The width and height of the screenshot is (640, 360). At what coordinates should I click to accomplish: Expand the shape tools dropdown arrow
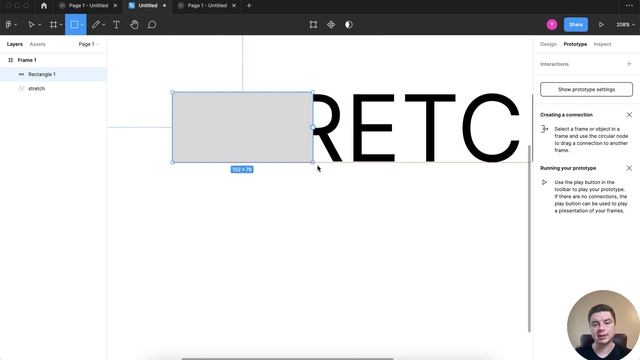82,25
